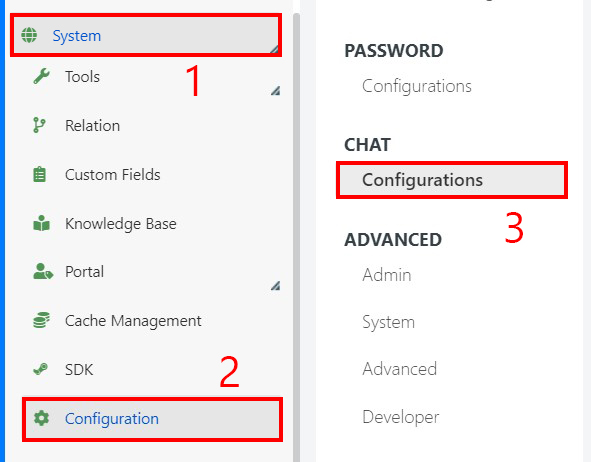This screenshot has width=591, height=462.
Task: Select the Cache Management coin-stack icon
Action: (41, 320)
